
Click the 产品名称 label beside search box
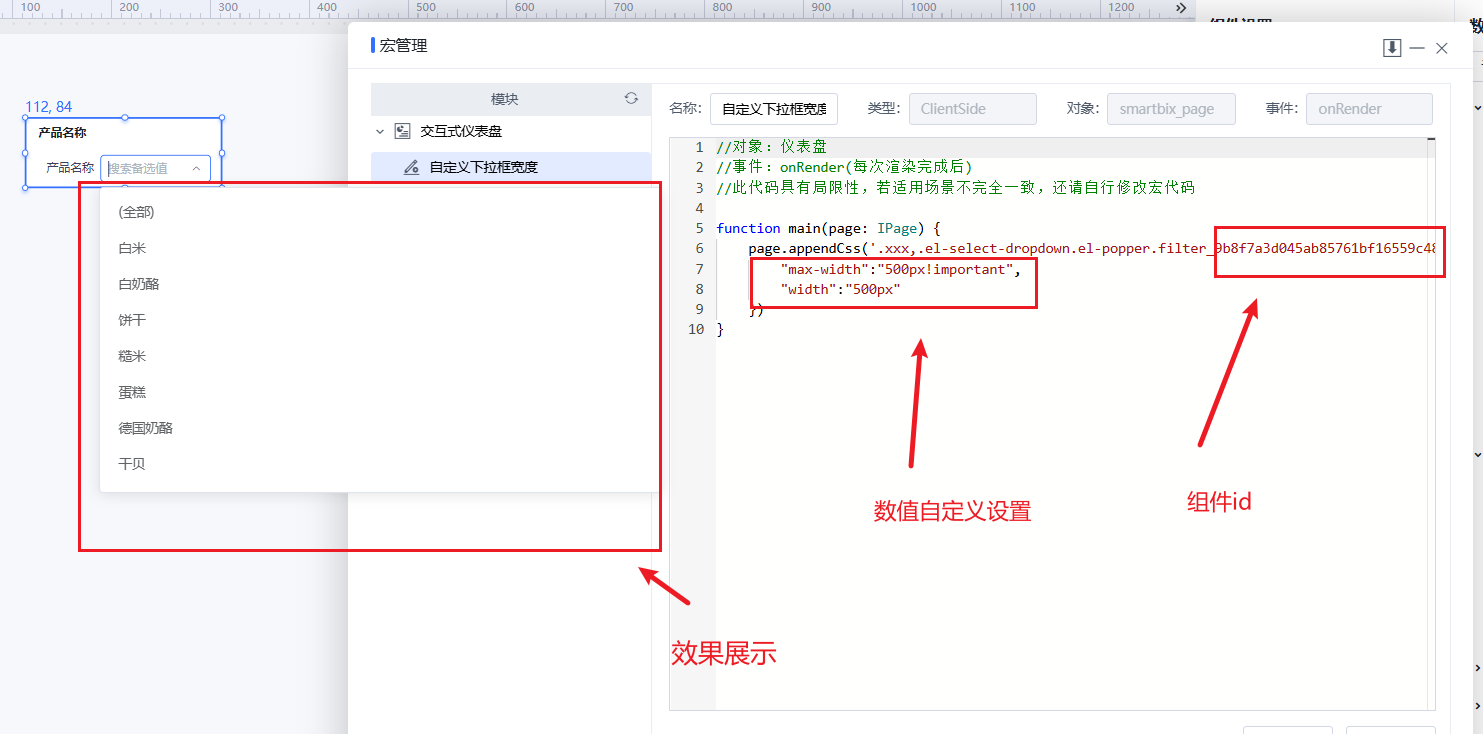pyautogui.click(x=70, y=168)
